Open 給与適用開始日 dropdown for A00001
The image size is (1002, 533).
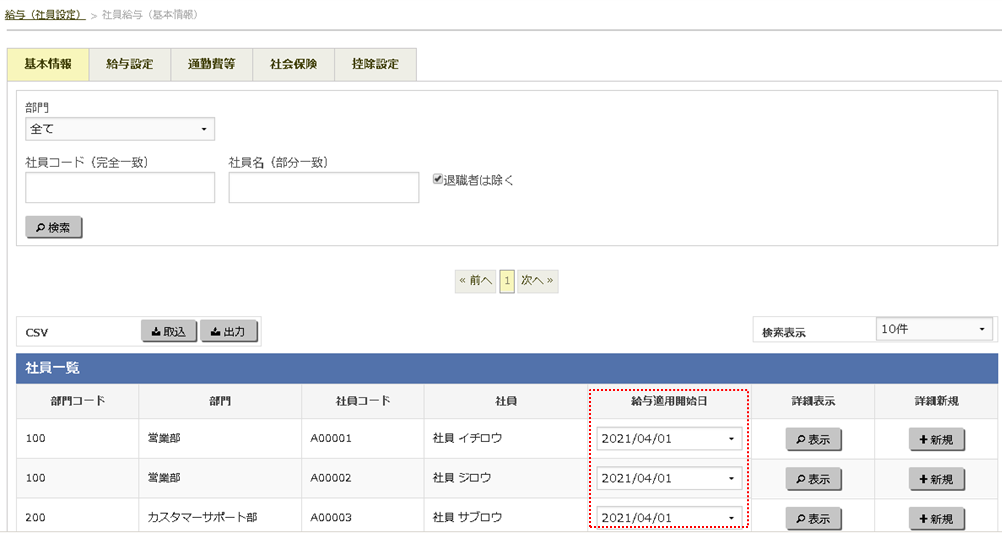[x=669, y=438]
